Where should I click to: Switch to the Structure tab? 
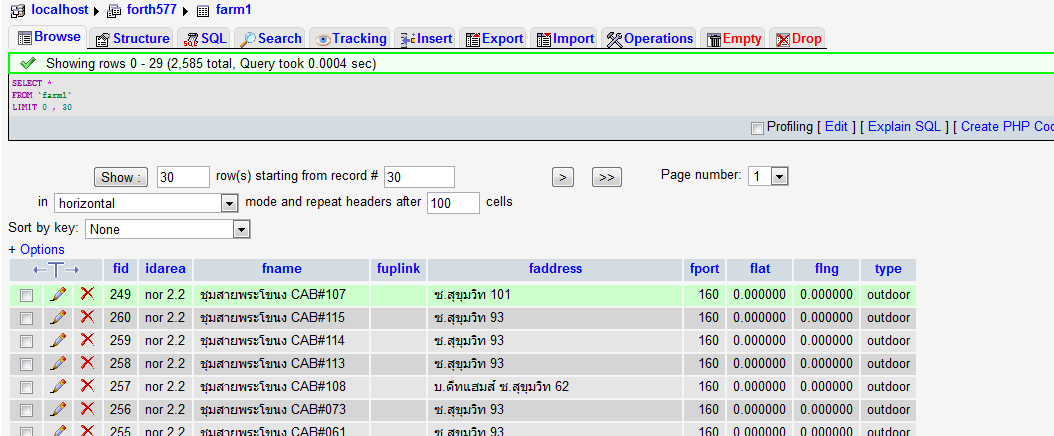tap(132, 39)
